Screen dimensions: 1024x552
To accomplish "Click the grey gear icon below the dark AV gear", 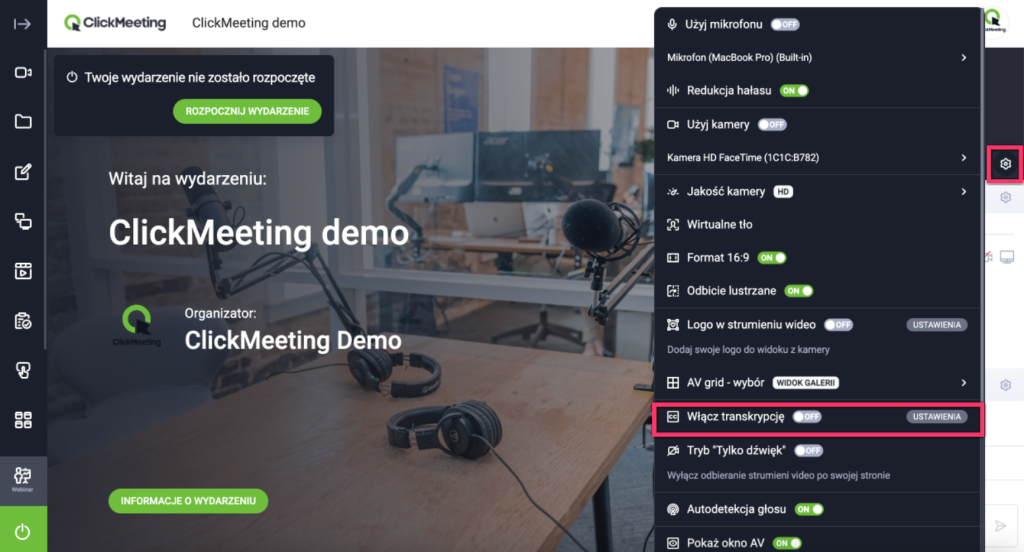I will click(1006, 197).
